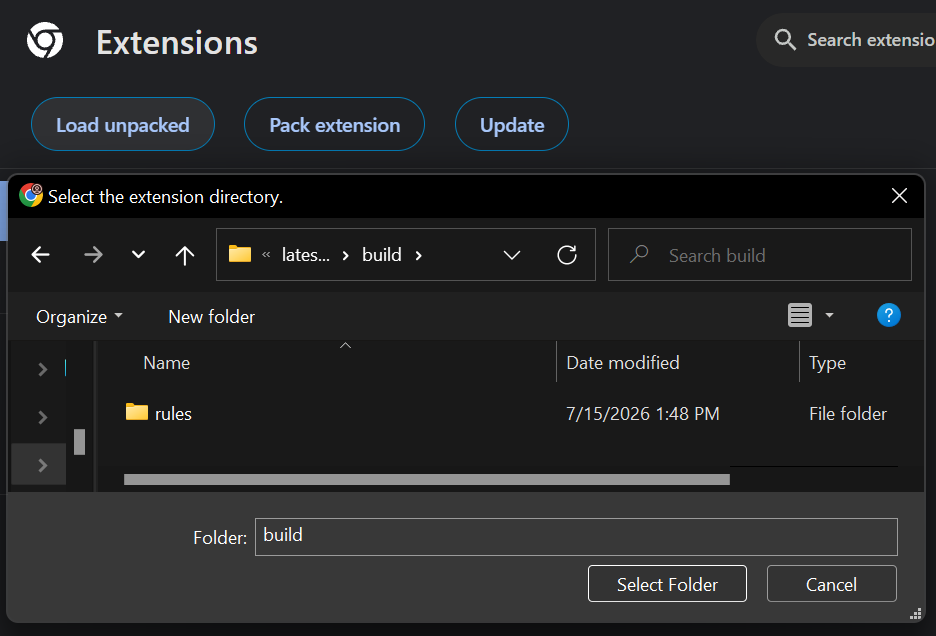Open recent locations dropdown arrow
The image size is (936, 636).
(x=138, y=255)
